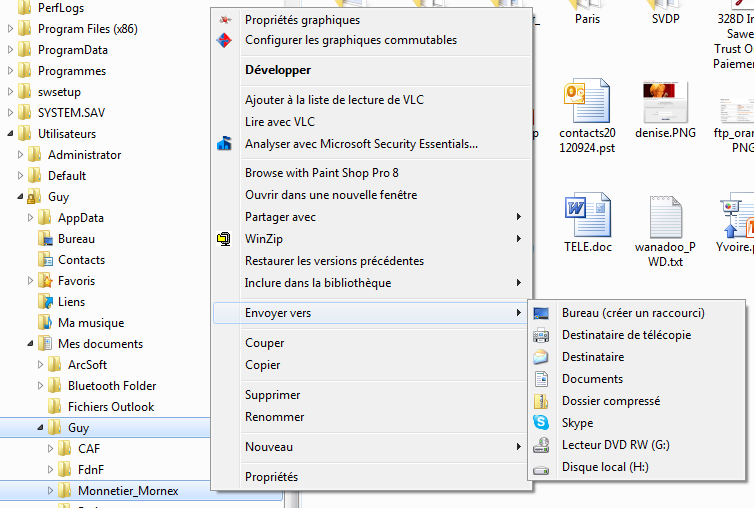
Task: Open the wanadoo_PWD.txt file icon
Action: click(x=658, y=217)
